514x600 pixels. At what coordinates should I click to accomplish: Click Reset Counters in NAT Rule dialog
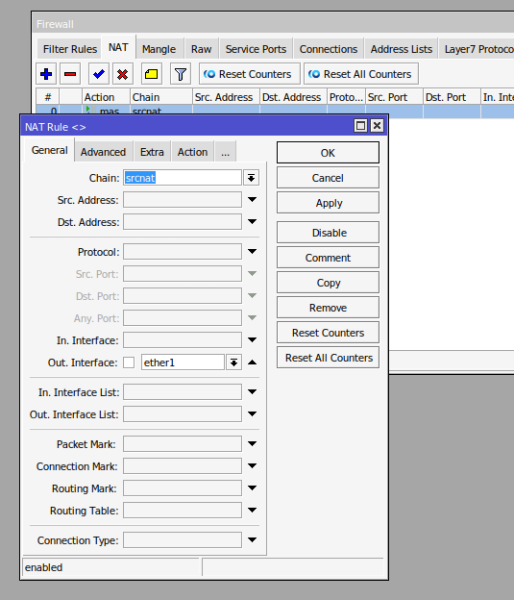[x=328, y=333]
